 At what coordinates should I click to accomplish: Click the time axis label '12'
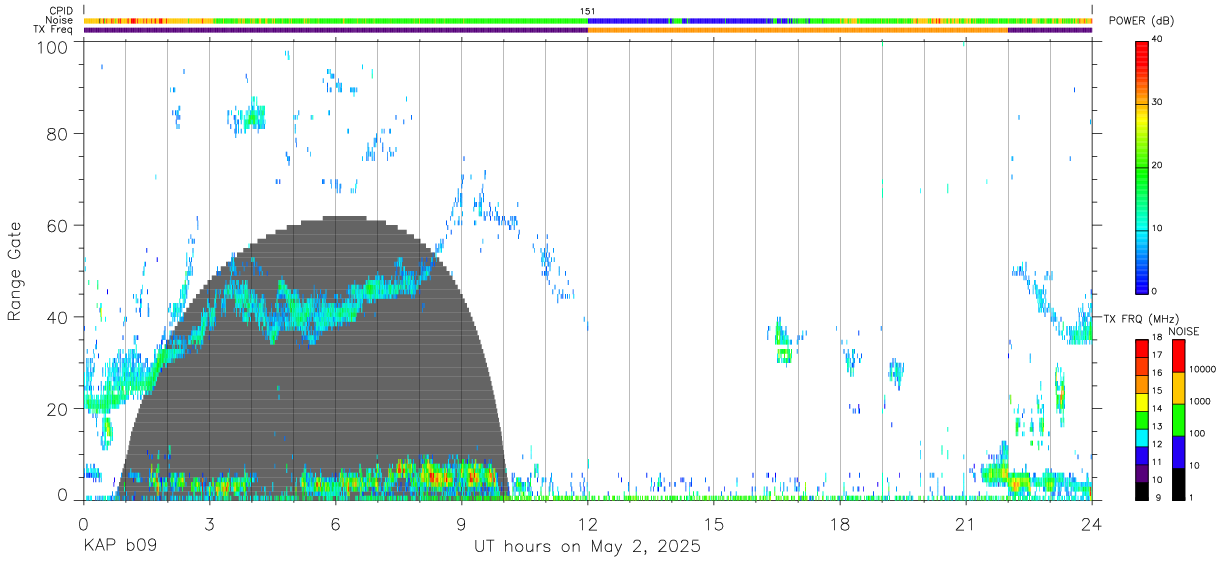(587, 524)
